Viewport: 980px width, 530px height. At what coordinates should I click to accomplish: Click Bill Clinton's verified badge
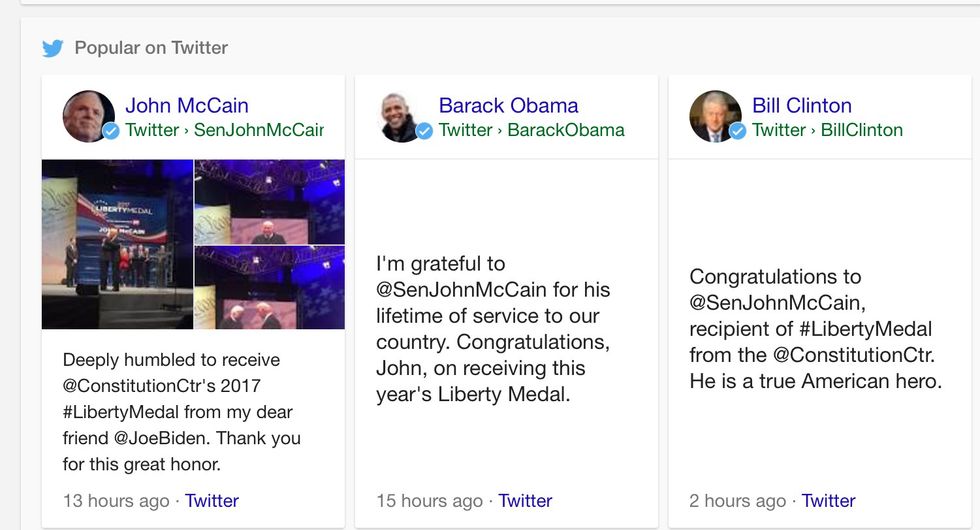[x=738, y=131]
